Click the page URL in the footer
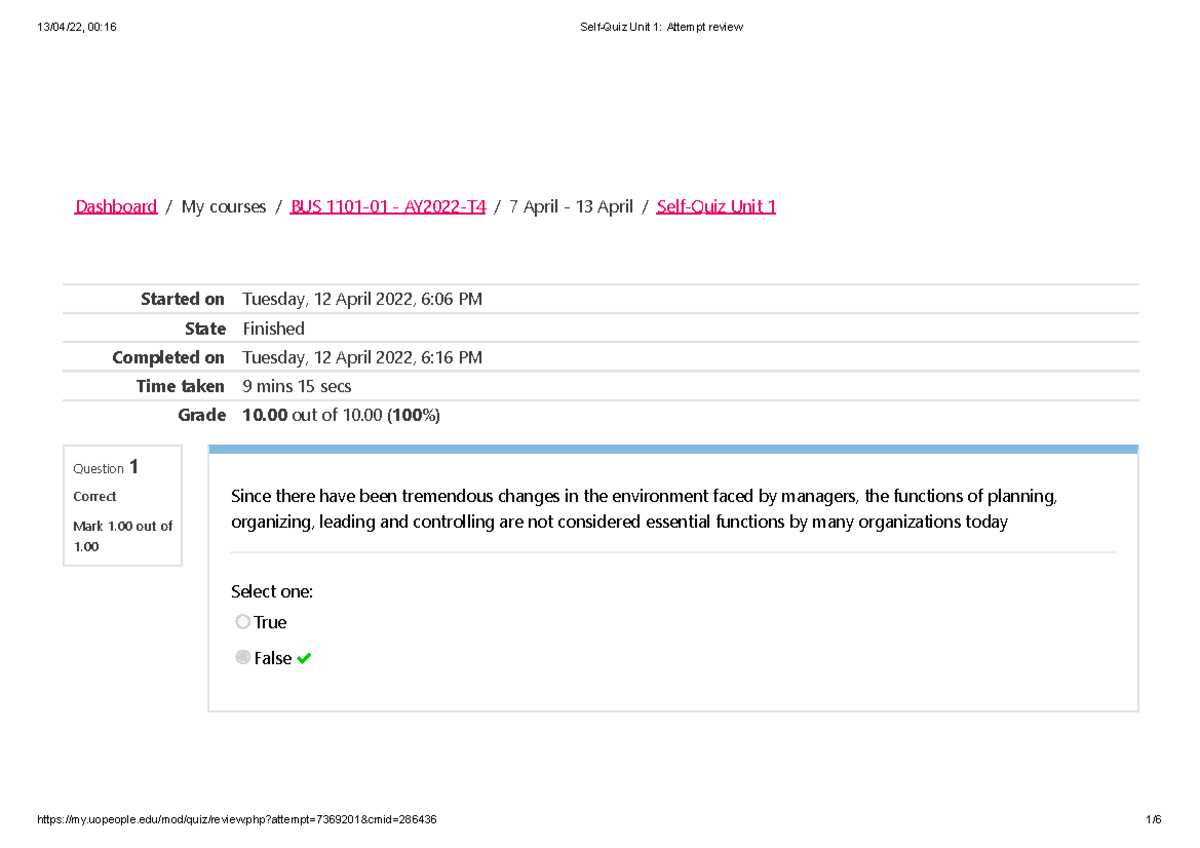This screenshot has height=848, width=1200. point(237,820)
